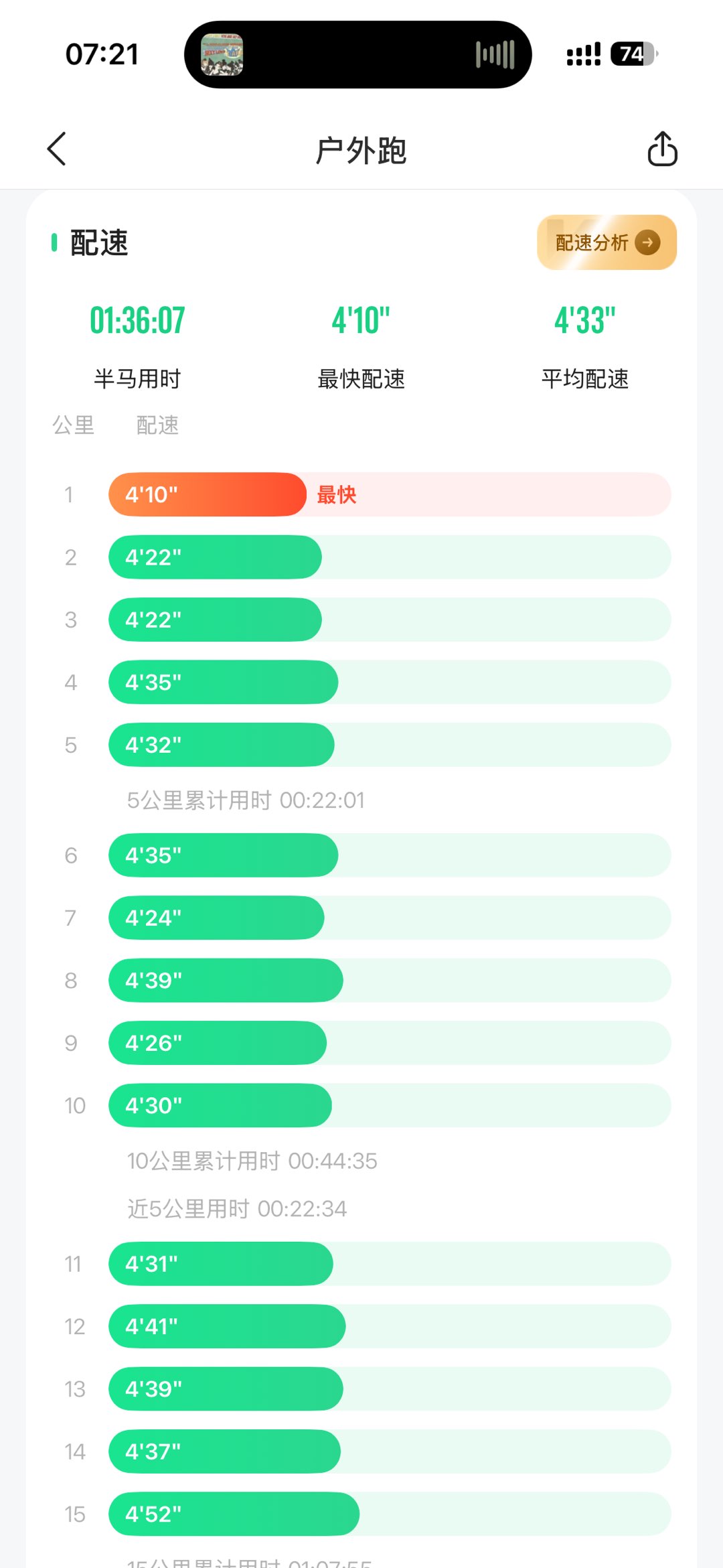Select the fastest 4'10" kilometer 1 bar
This screenshot has width=723, height=1568.
[208, 494]
